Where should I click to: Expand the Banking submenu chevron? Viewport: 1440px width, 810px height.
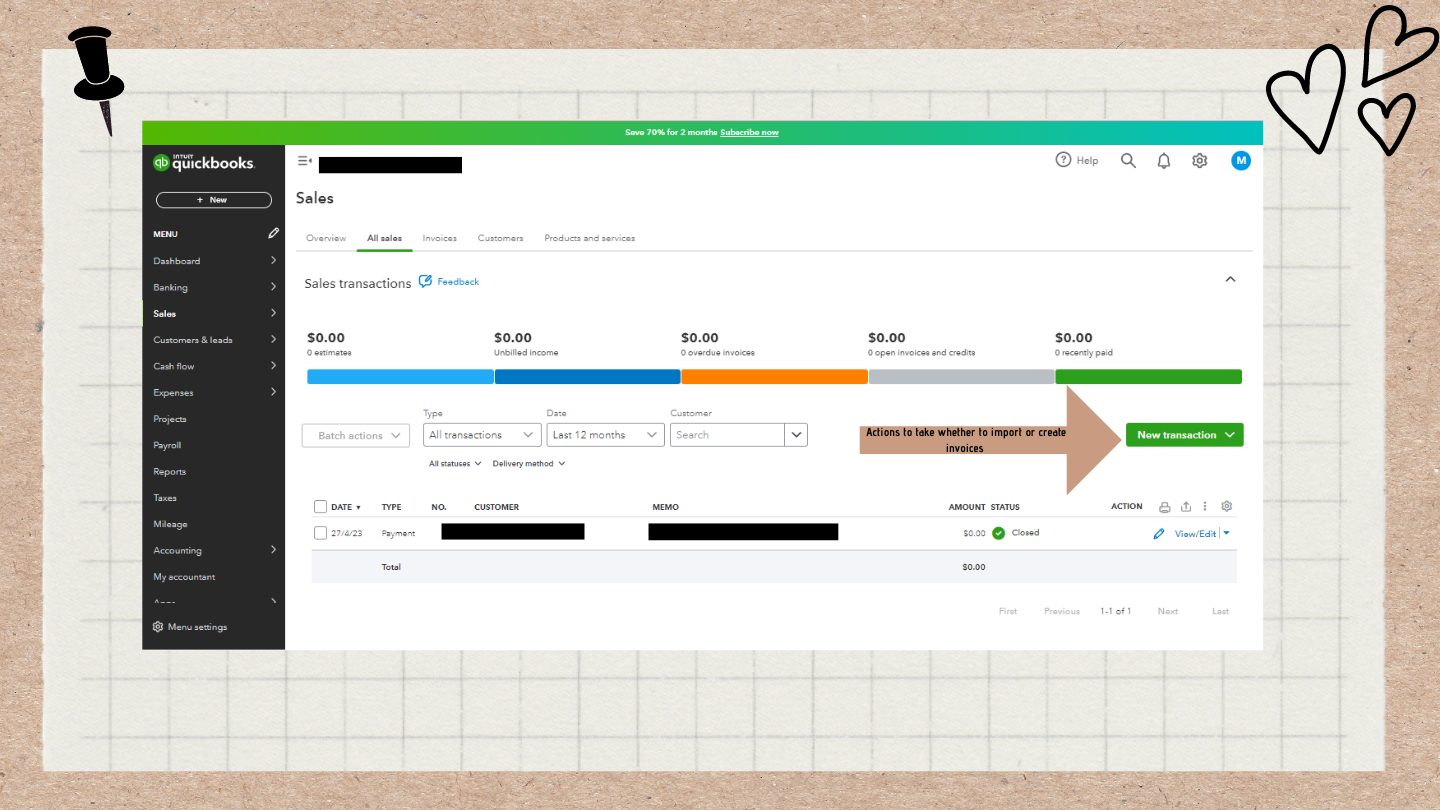point(273,287)
